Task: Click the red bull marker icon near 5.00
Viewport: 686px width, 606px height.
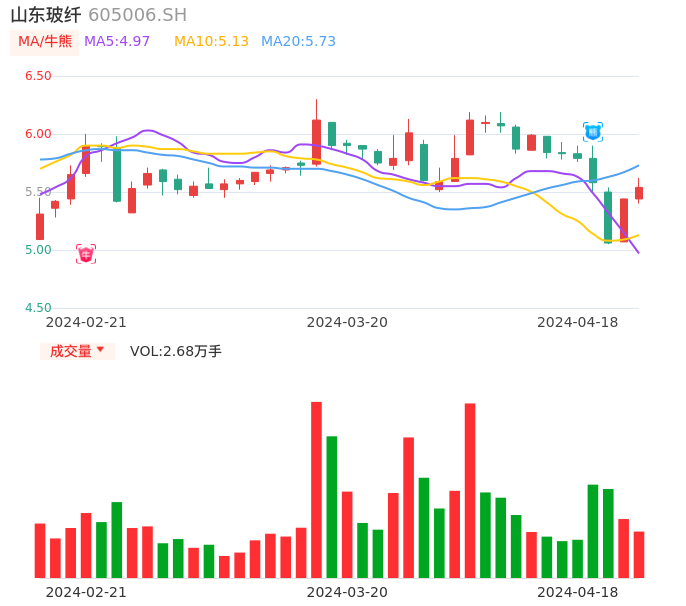Action: [x=86, y=254]
